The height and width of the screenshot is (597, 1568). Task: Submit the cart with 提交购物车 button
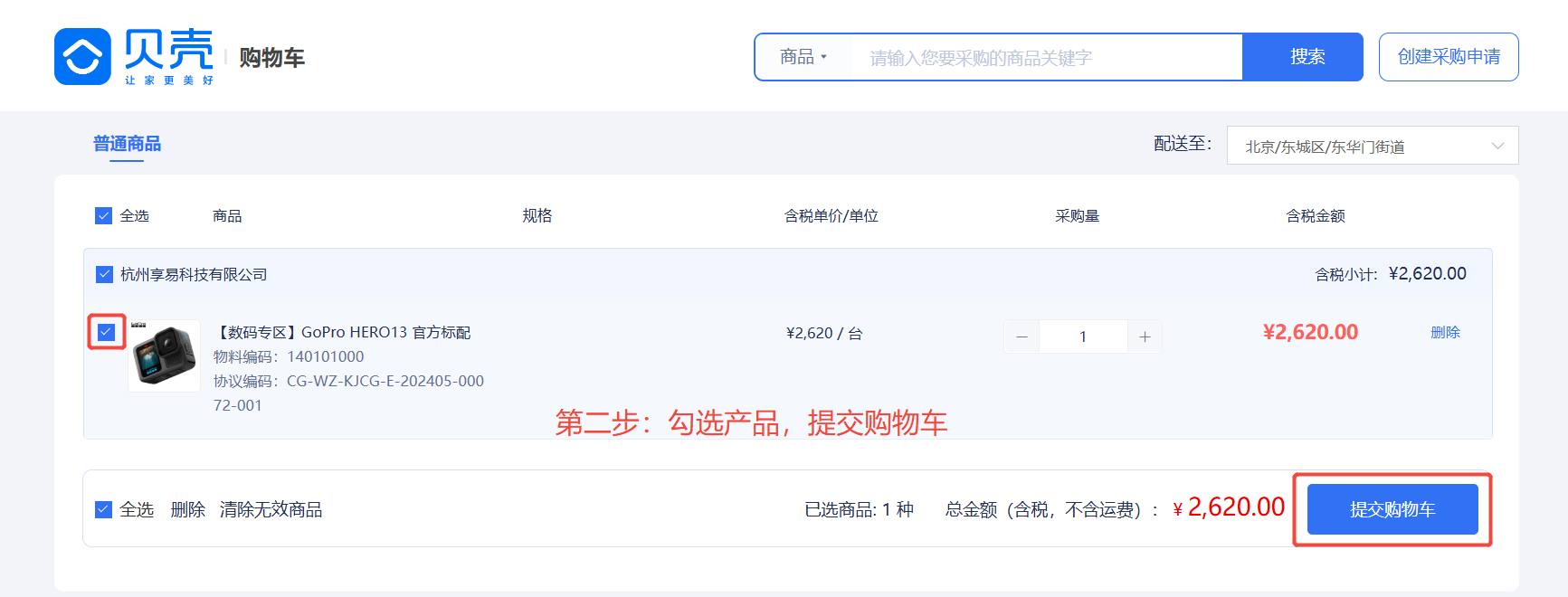(x=1392, y=509)
